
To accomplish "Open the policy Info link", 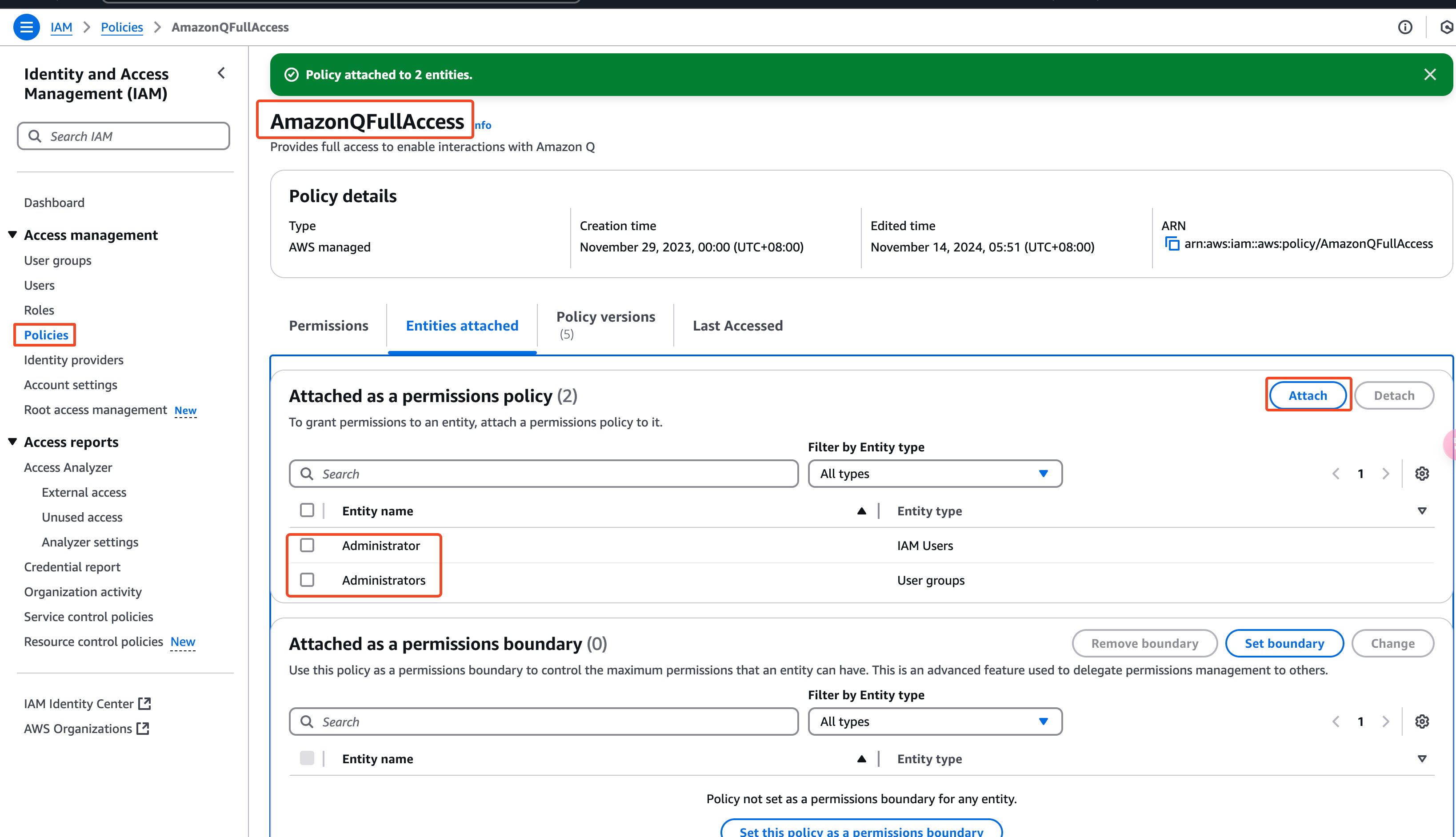I will pyautogui.click(x=483, y=125).
